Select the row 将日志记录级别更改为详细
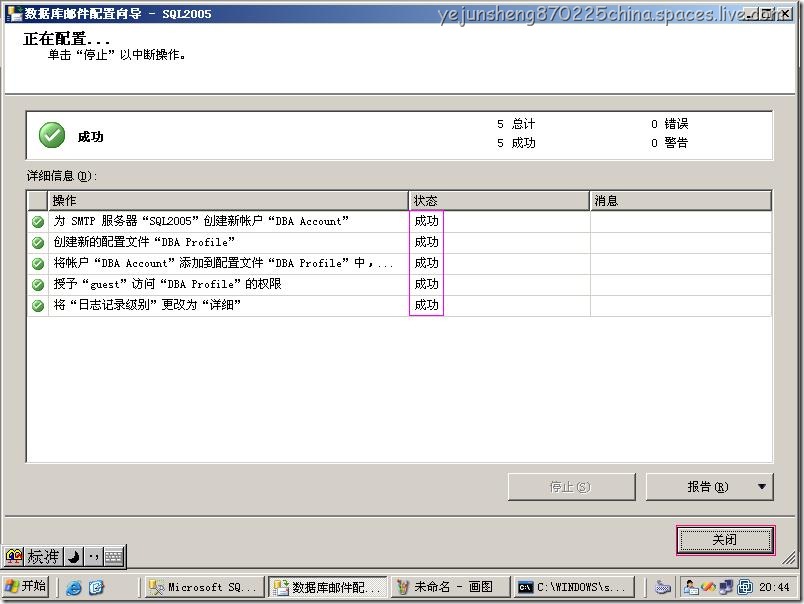Screen dimensions: 804x604 399,306
